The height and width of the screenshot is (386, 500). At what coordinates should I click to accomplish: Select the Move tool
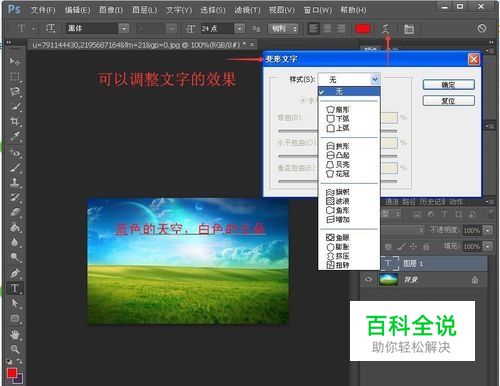15,61
